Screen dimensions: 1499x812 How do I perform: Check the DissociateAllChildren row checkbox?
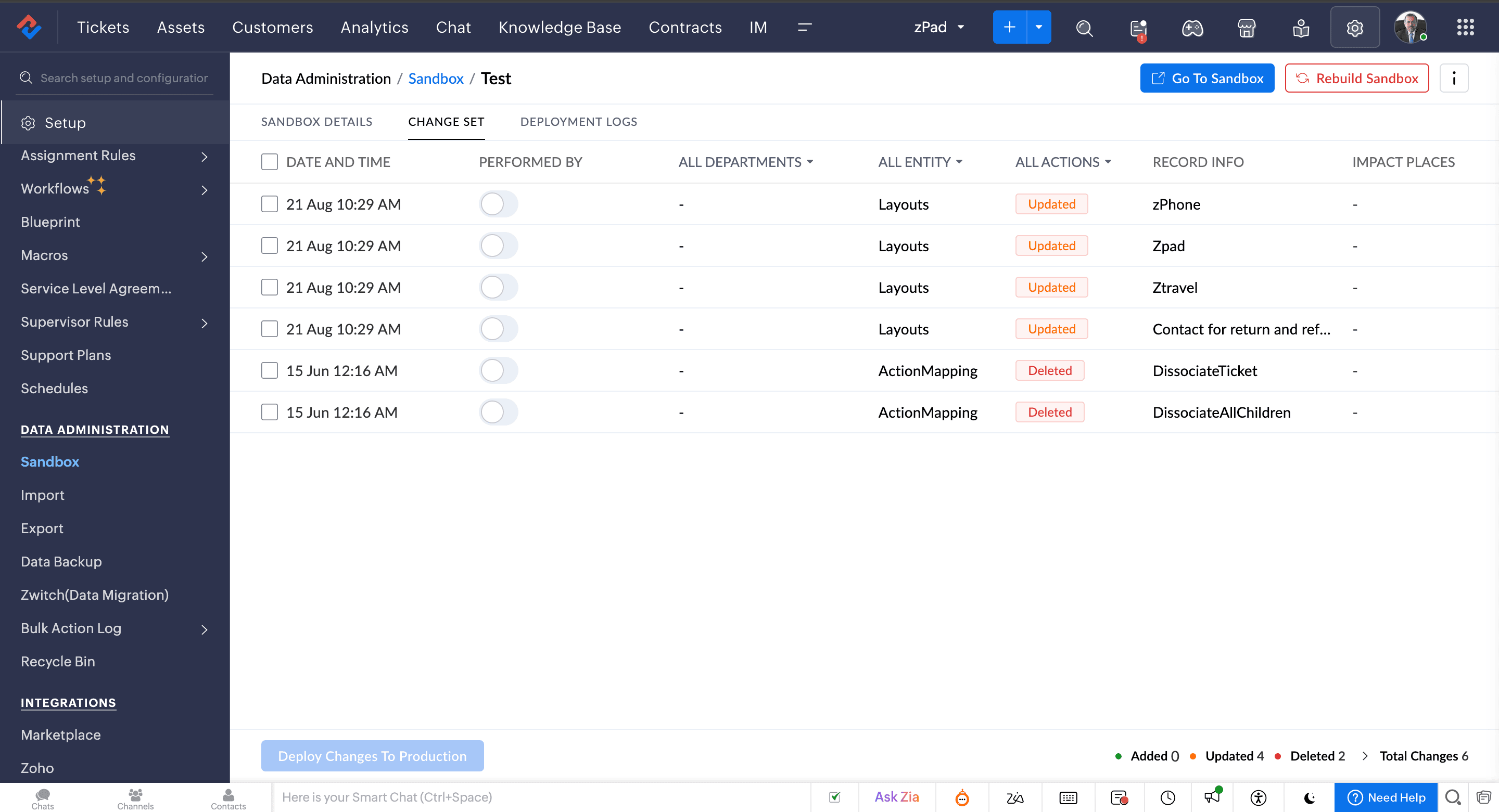point(270,412)
